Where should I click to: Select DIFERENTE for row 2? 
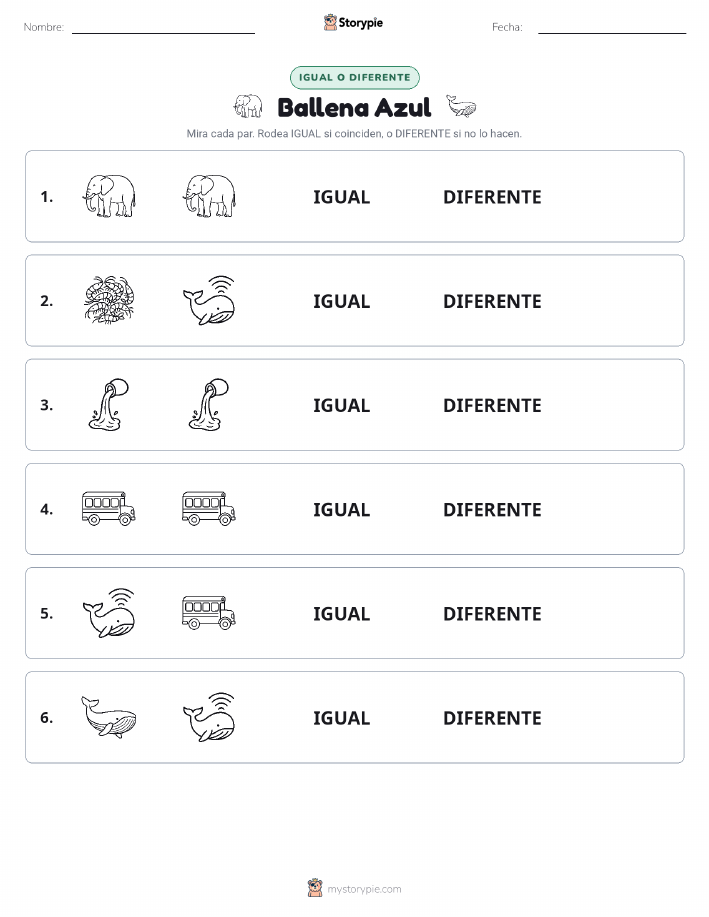[x=492, y=301]
